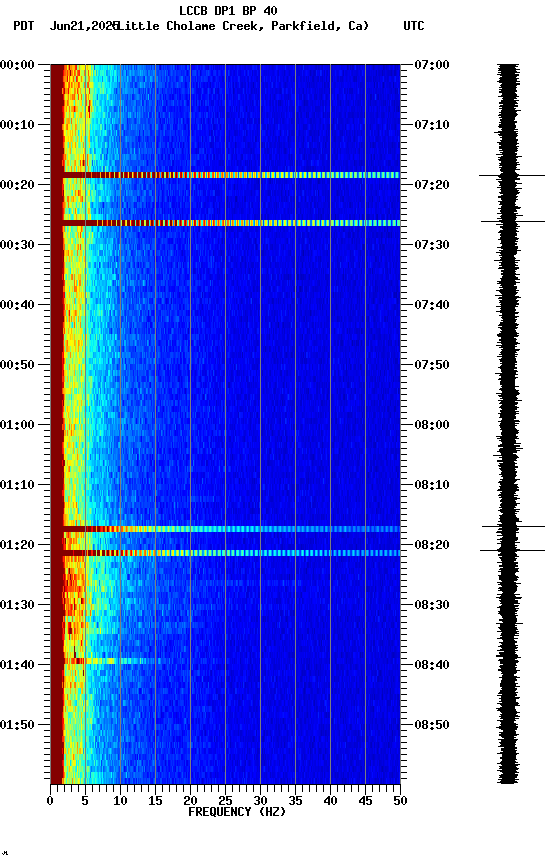Click the 01:10 PDT time label
The width and height of the screenshot is (552, 864).
(17, 485)
